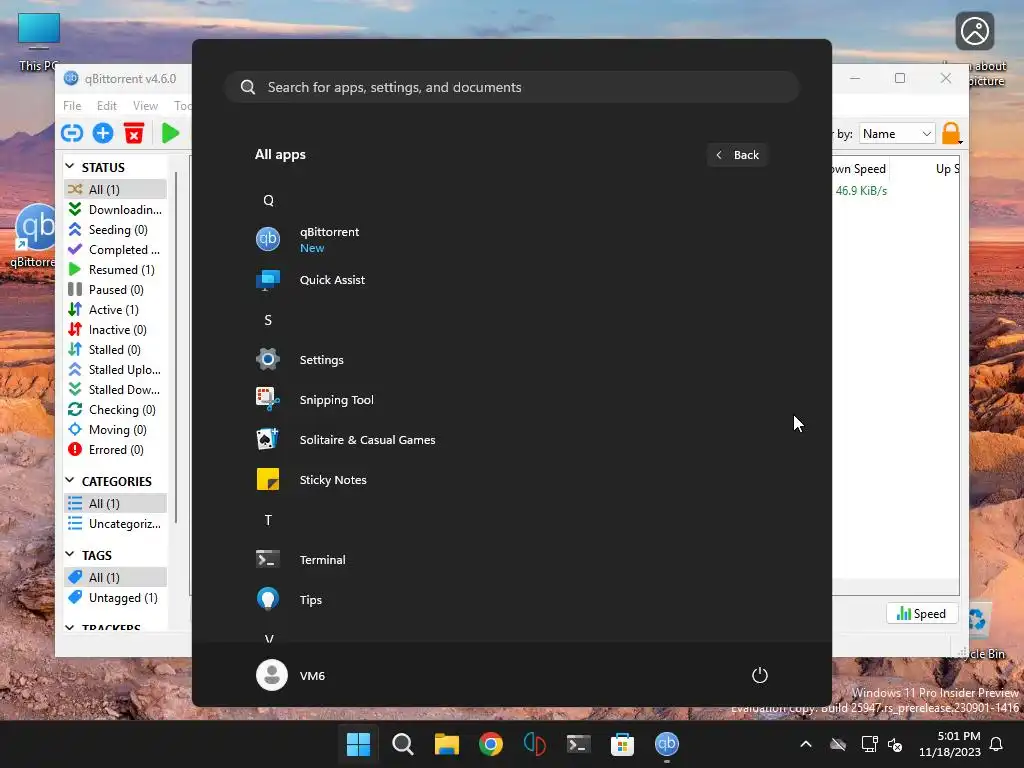
Task: Launch Quick Assist from the app list
Action: pos(332,280)
